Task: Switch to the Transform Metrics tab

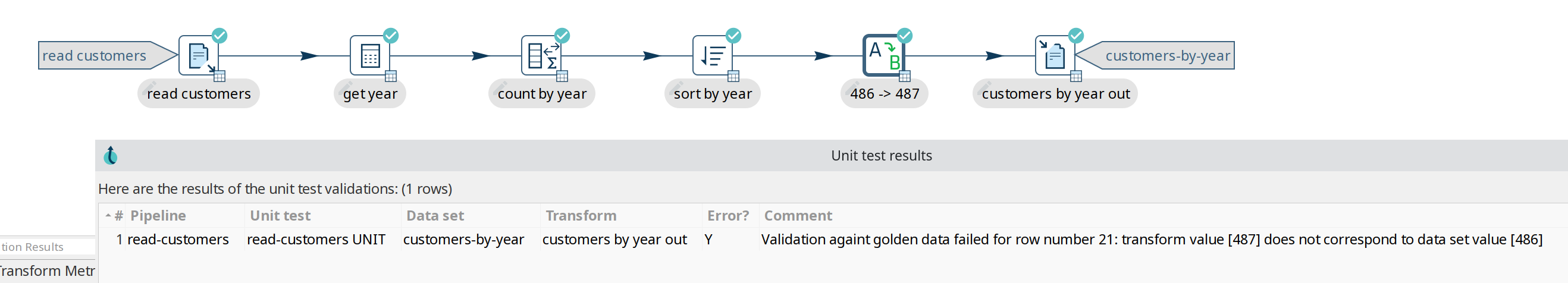Action: [x=48, y=271]
